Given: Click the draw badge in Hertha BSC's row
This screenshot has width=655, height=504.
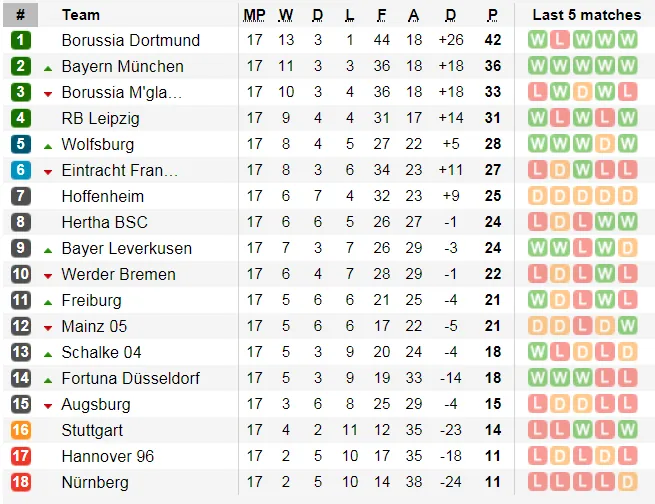Looking at the screenshot, I should pyautogui.click(x=560, y=222).
